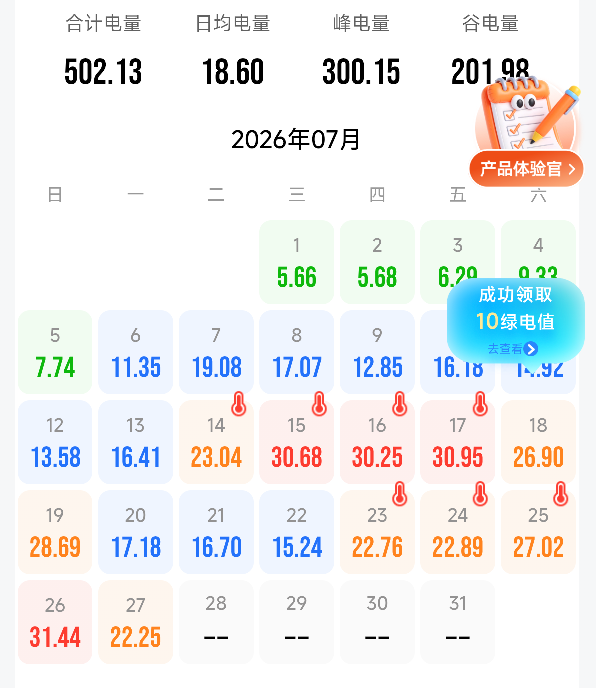Select July 1 with 5.66 usage
This screenshot has width=596, height=688.
(297, 262)
